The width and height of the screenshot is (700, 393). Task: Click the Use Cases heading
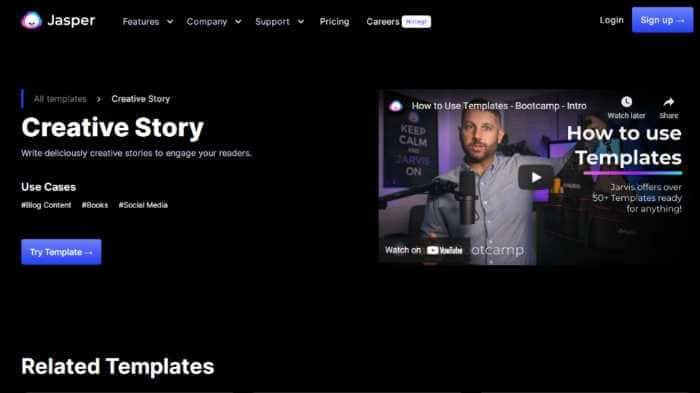tap(48, 187)
